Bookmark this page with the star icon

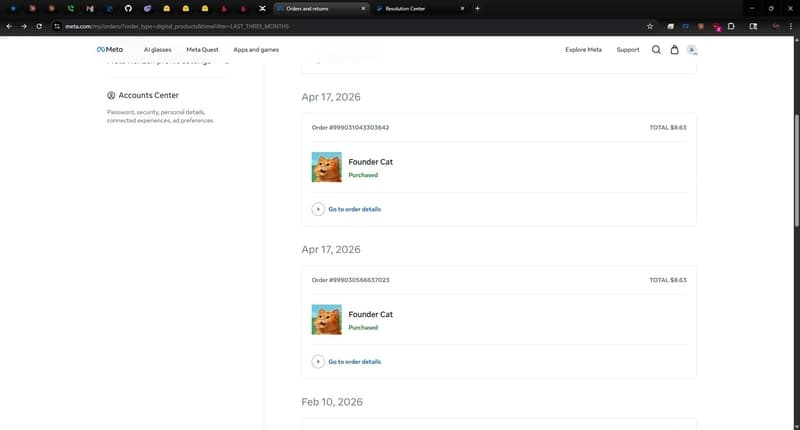coord(649,26)
